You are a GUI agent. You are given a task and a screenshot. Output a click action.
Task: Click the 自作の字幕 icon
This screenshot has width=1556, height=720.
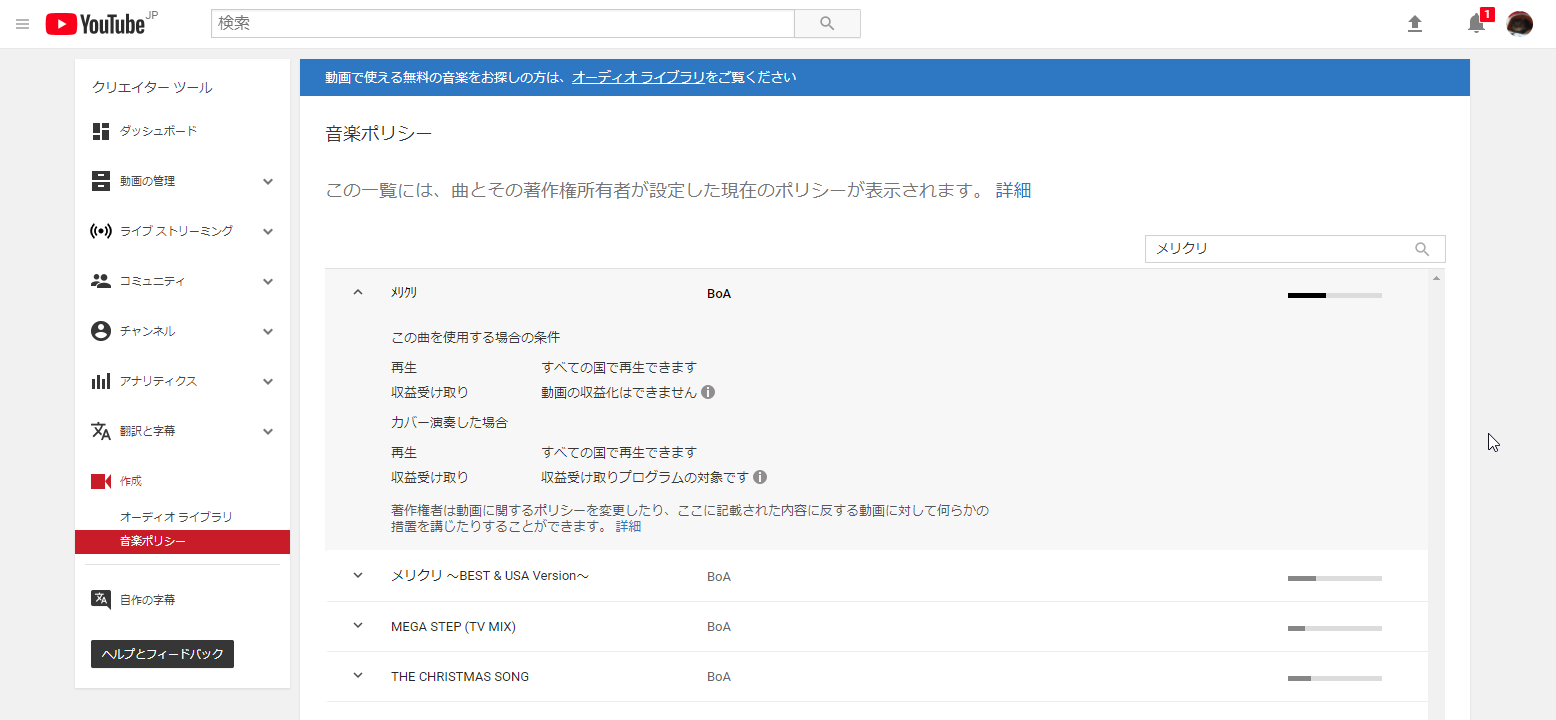tap(100, 600)
